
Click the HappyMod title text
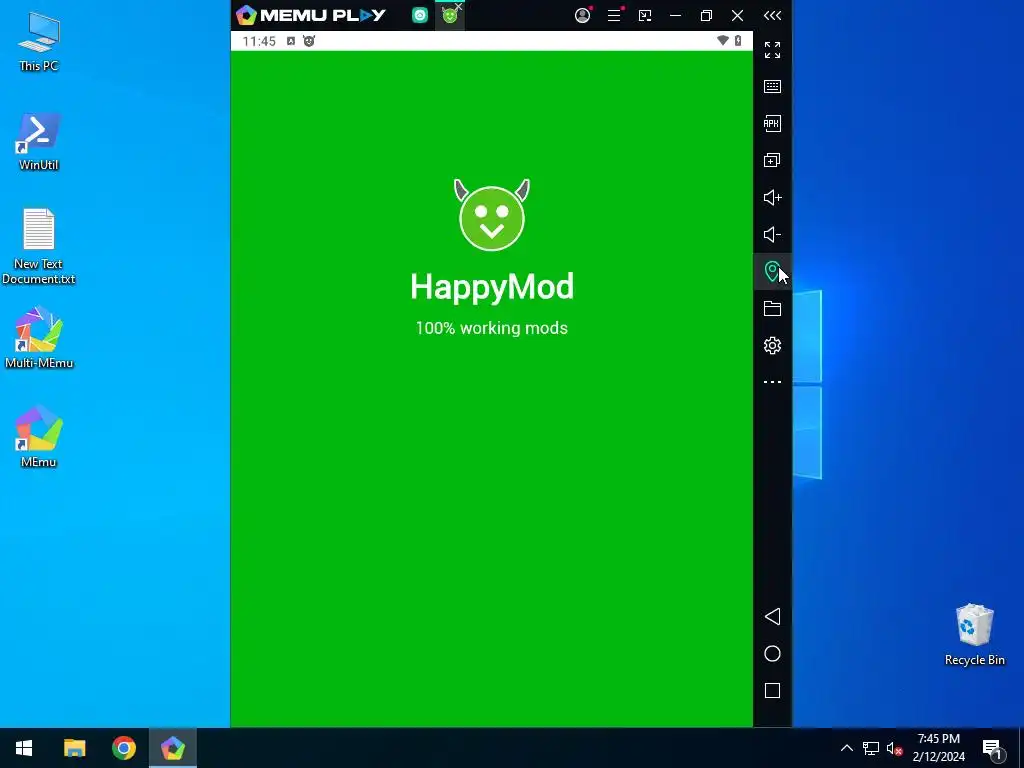pos(492,287)
